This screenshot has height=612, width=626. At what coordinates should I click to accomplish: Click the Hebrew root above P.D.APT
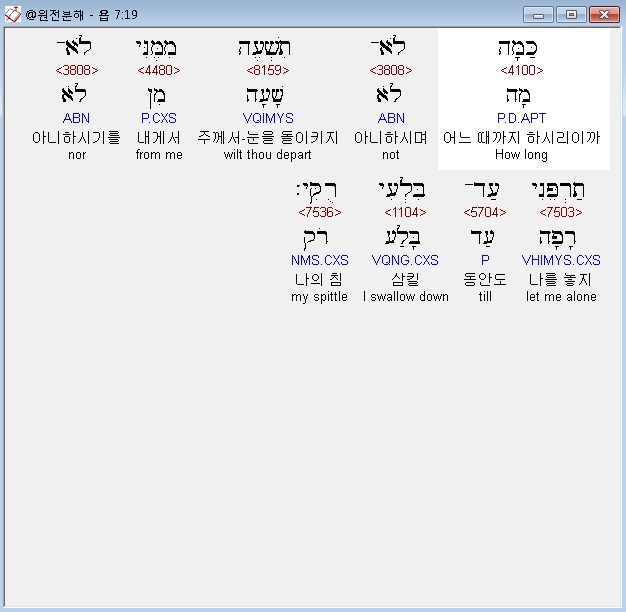518,96
